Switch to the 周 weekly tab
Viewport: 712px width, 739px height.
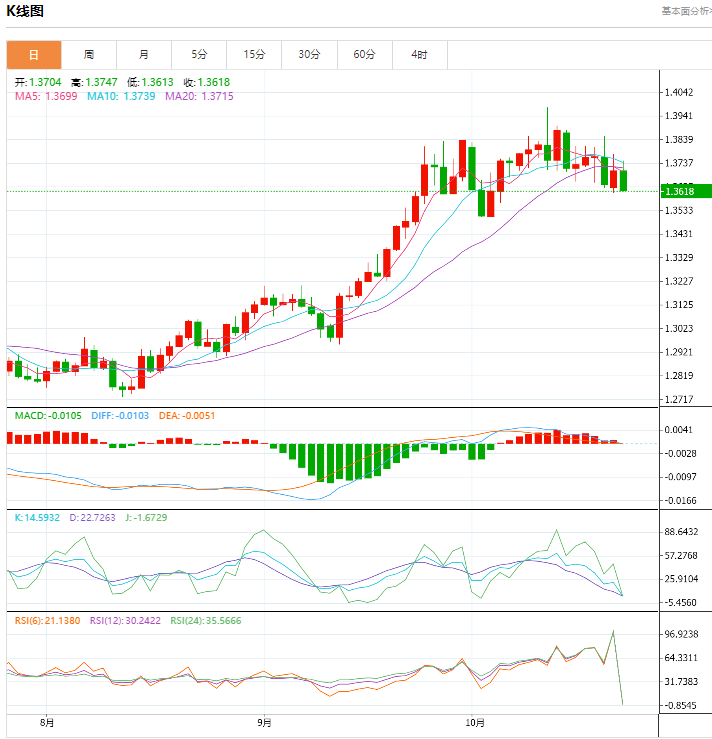[89, 55]
